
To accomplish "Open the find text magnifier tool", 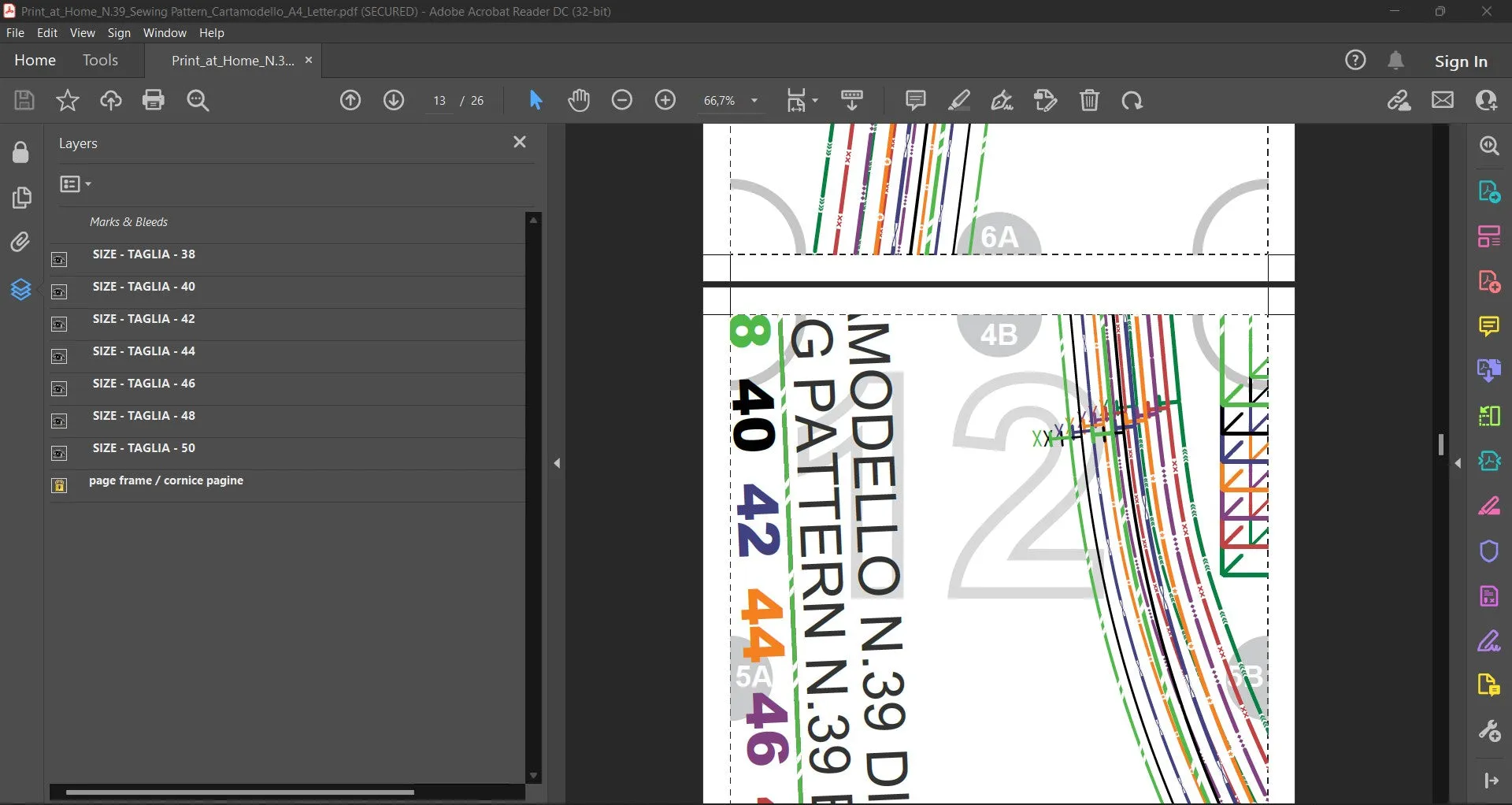I will (x=198, y=100).
